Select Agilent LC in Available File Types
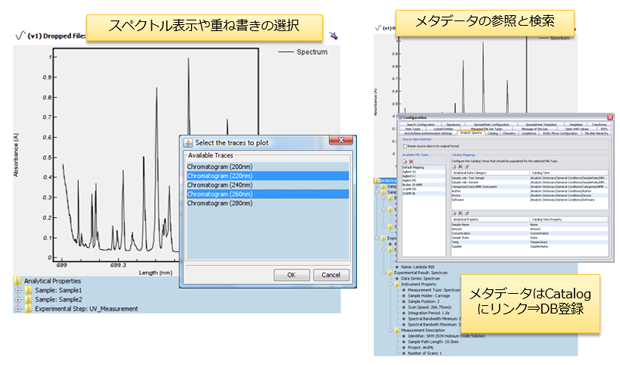 pos(423,176)
